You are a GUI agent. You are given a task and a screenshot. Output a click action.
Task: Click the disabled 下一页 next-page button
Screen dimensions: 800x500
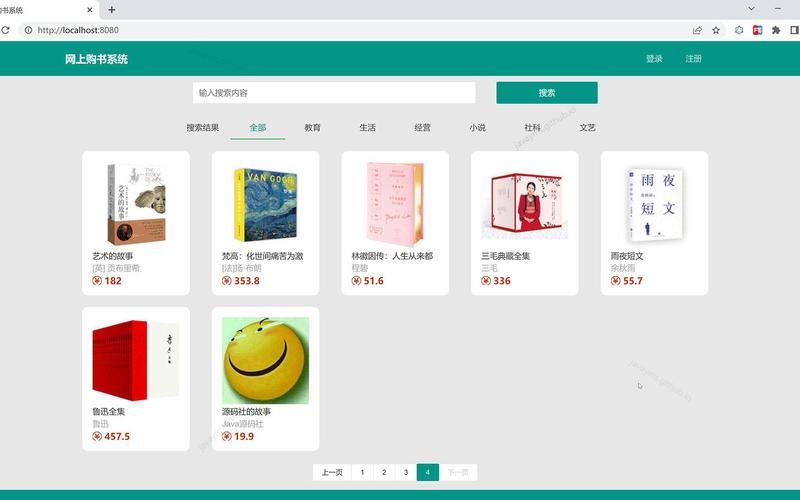[x=458, y=472]
